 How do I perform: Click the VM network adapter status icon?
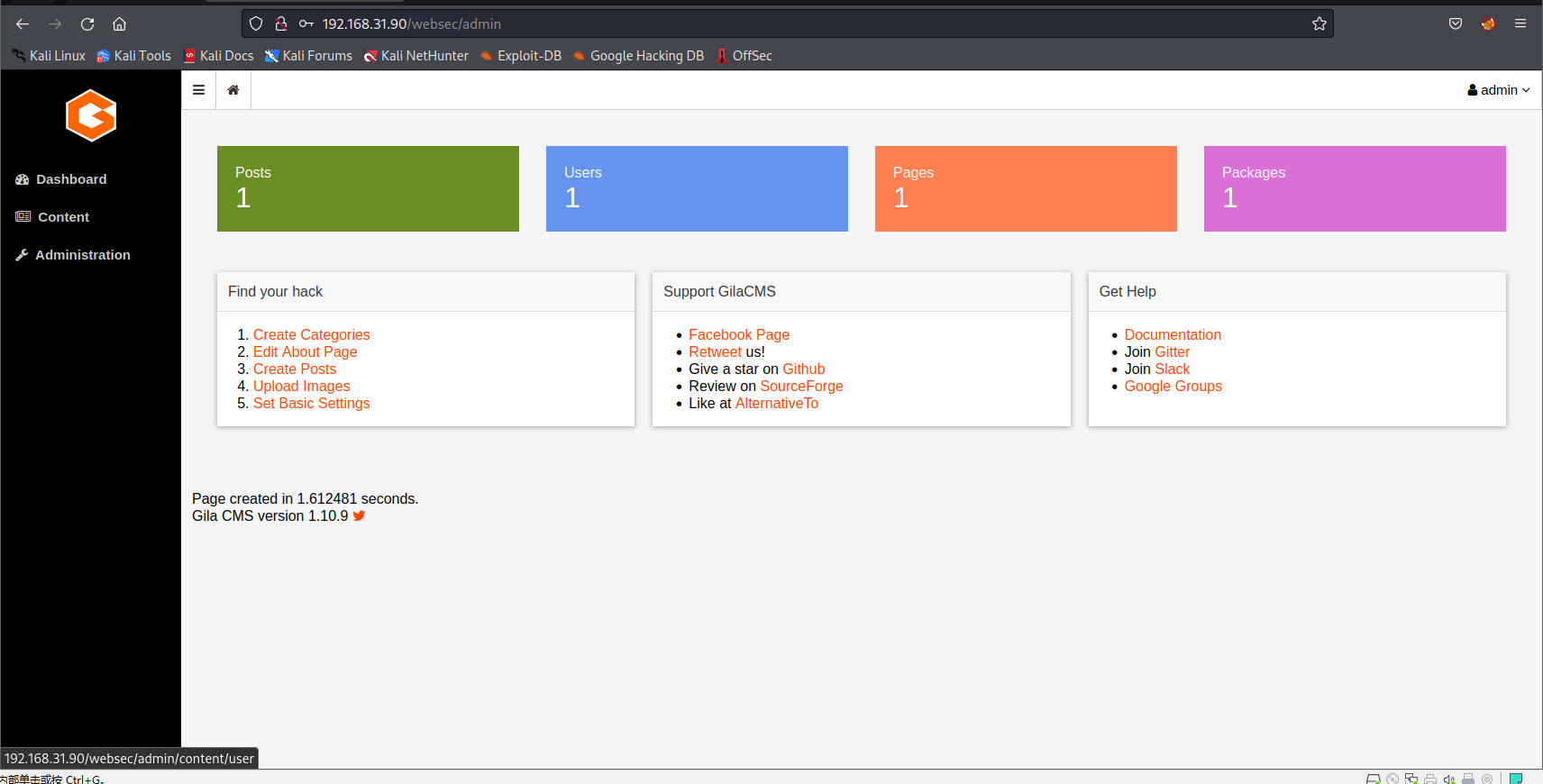click(x=1411, y=779)
